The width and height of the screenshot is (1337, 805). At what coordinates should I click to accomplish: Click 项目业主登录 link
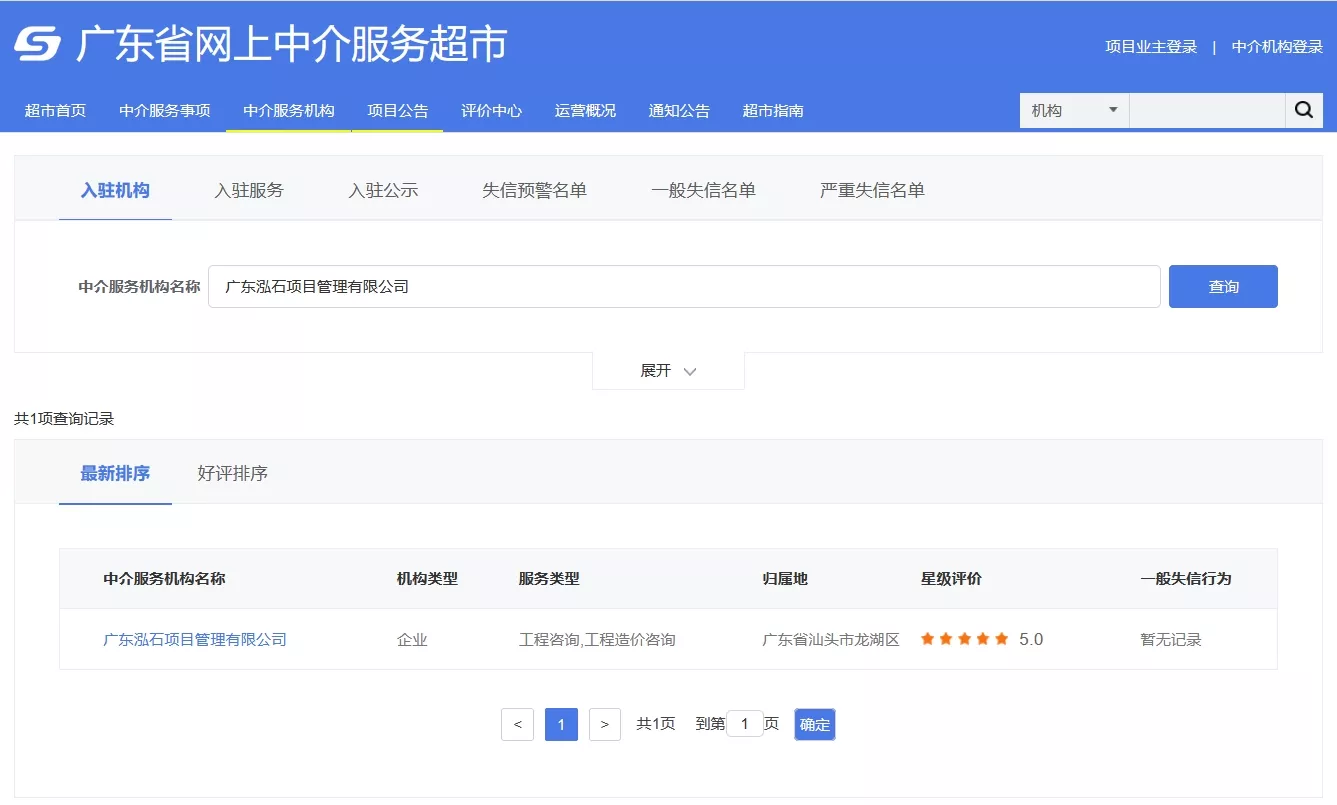point(1151,47)
